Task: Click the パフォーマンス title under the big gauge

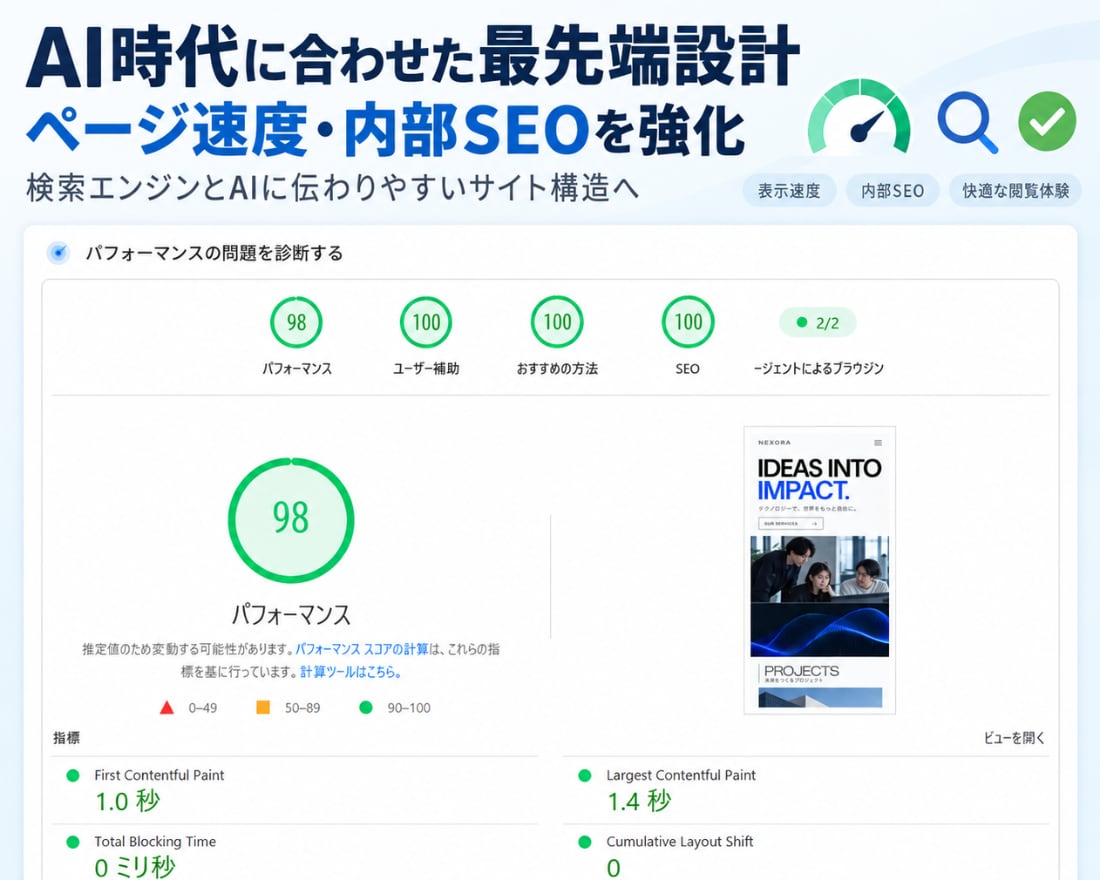Action: (x=291, y=615)
